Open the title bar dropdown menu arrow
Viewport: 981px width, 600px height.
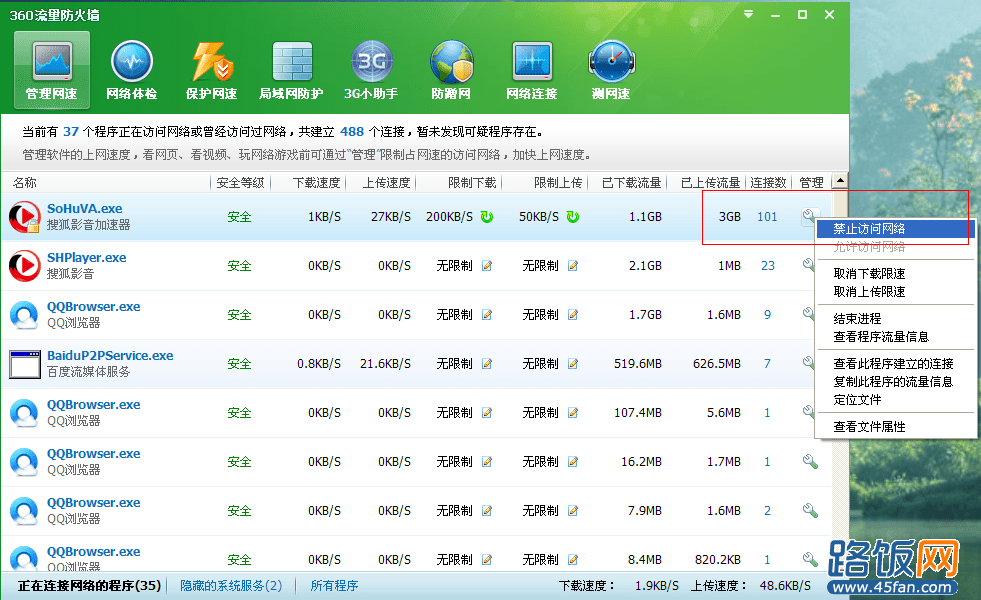pyautogui.click(x=748, y=14)
